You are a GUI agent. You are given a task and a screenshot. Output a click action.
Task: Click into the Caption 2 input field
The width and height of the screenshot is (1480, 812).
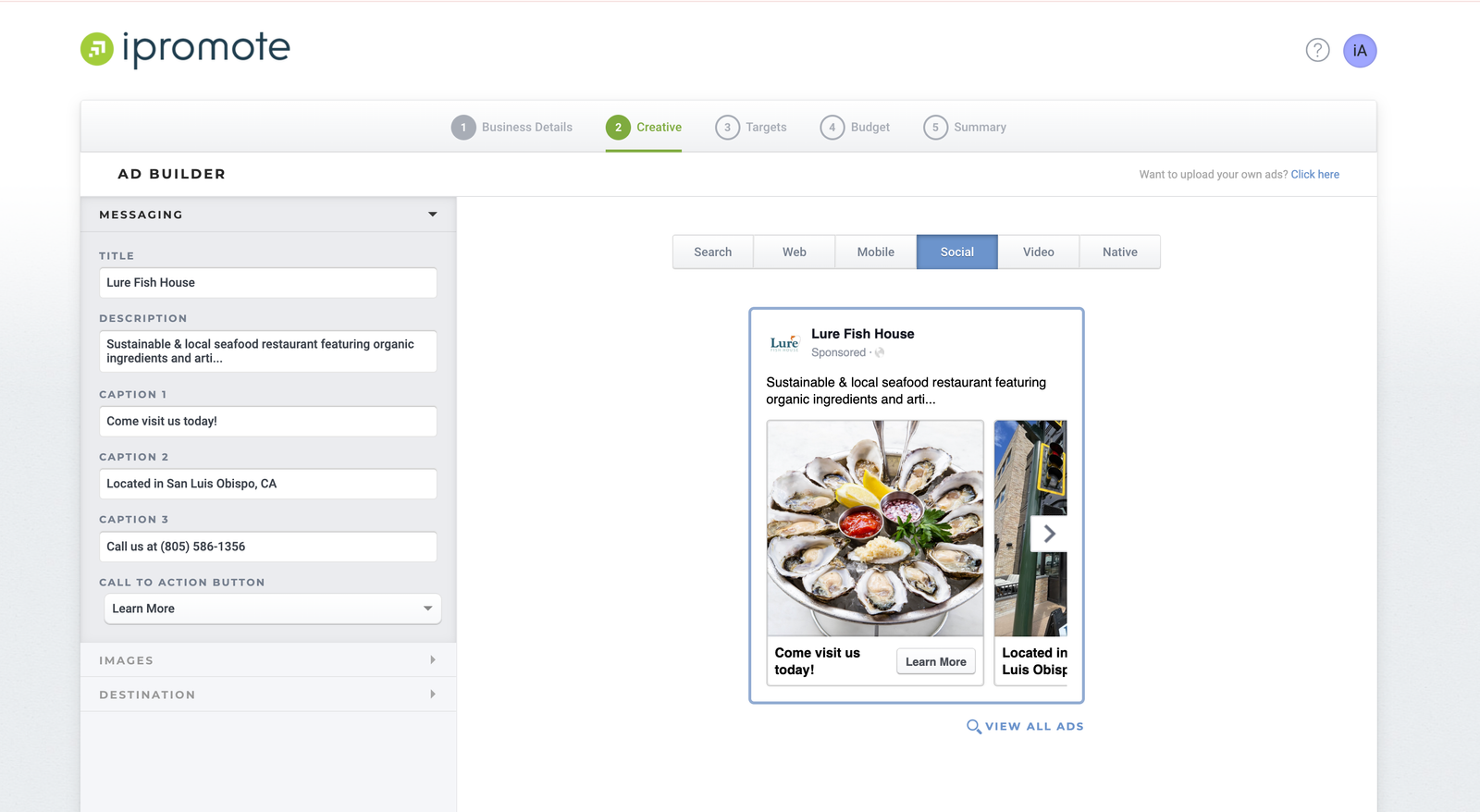pos(268,484)
